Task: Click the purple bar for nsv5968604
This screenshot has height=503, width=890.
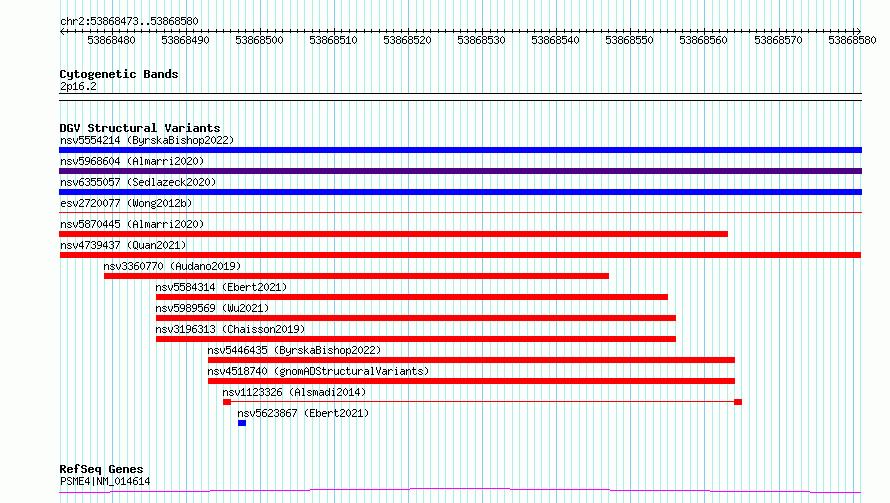Action: point(460,171)
